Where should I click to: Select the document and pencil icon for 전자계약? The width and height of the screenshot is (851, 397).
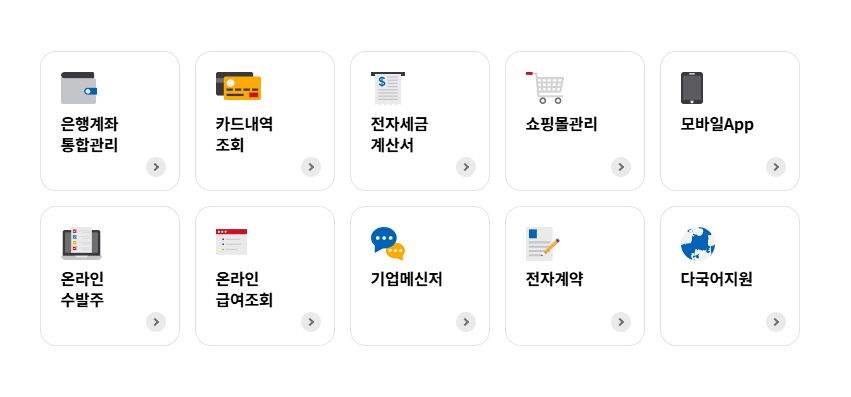[543, 244]
